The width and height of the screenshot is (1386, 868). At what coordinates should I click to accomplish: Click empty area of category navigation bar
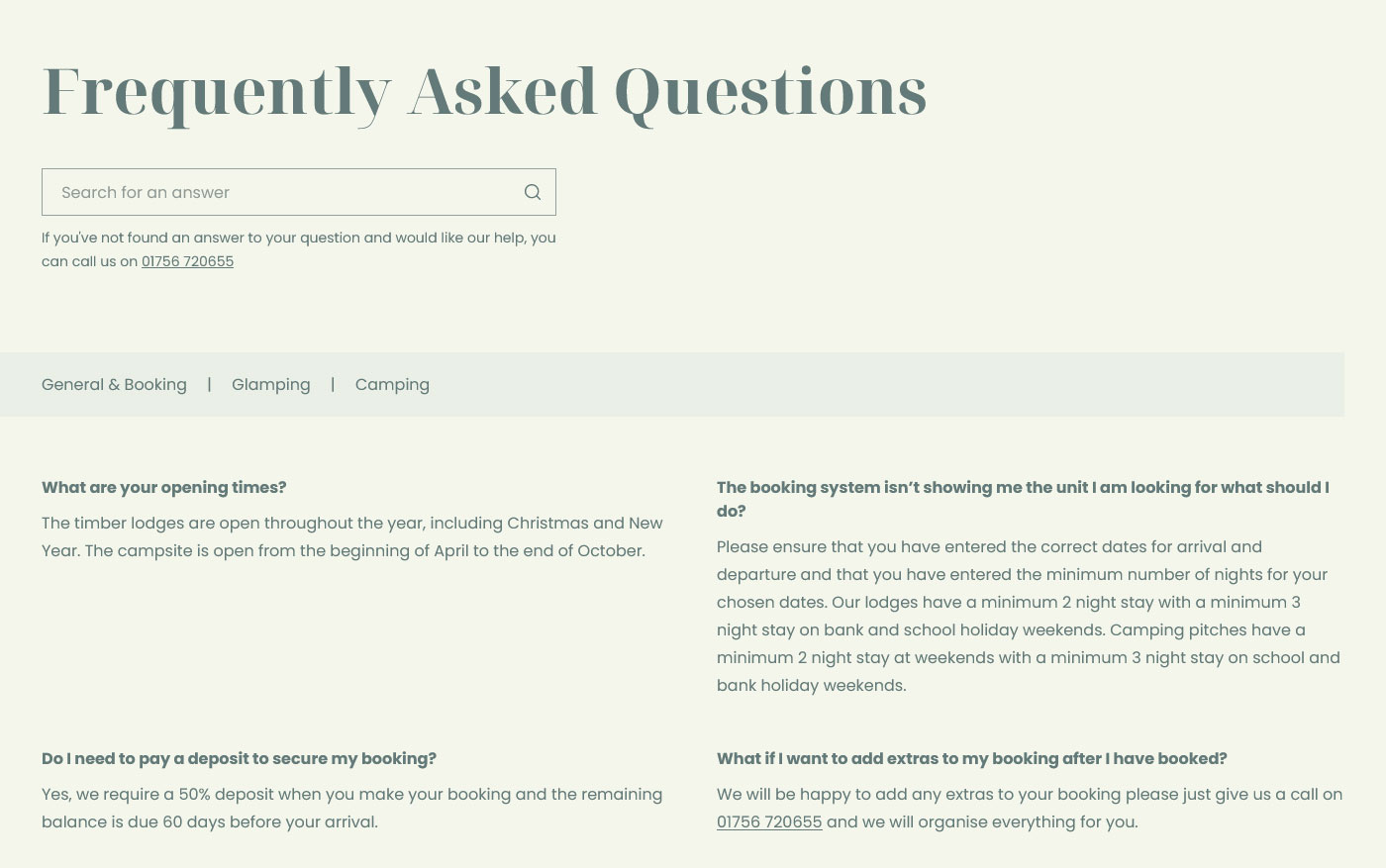[881, 384]
